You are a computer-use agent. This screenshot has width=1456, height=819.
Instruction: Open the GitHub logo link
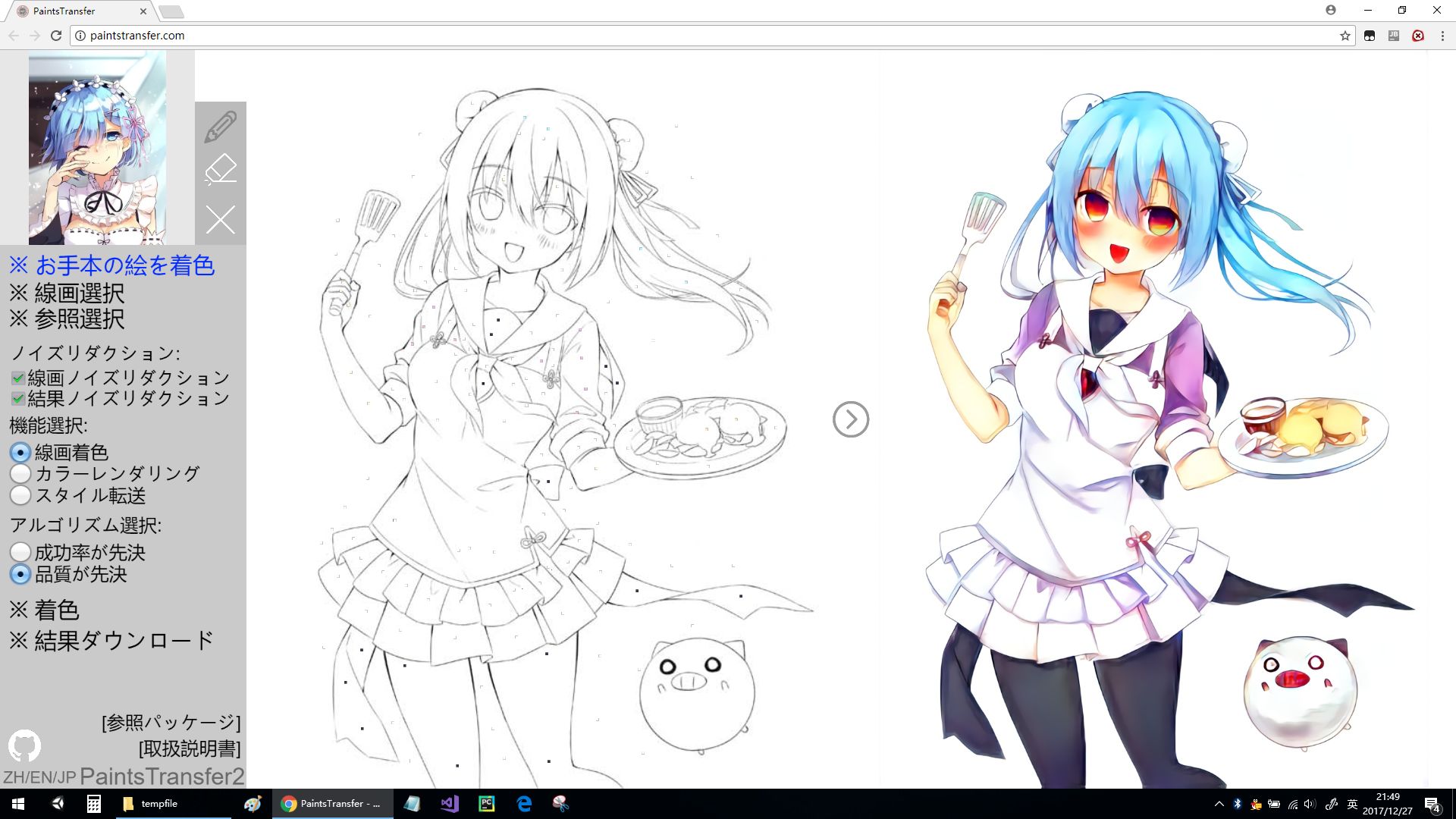tap(25, 745)
